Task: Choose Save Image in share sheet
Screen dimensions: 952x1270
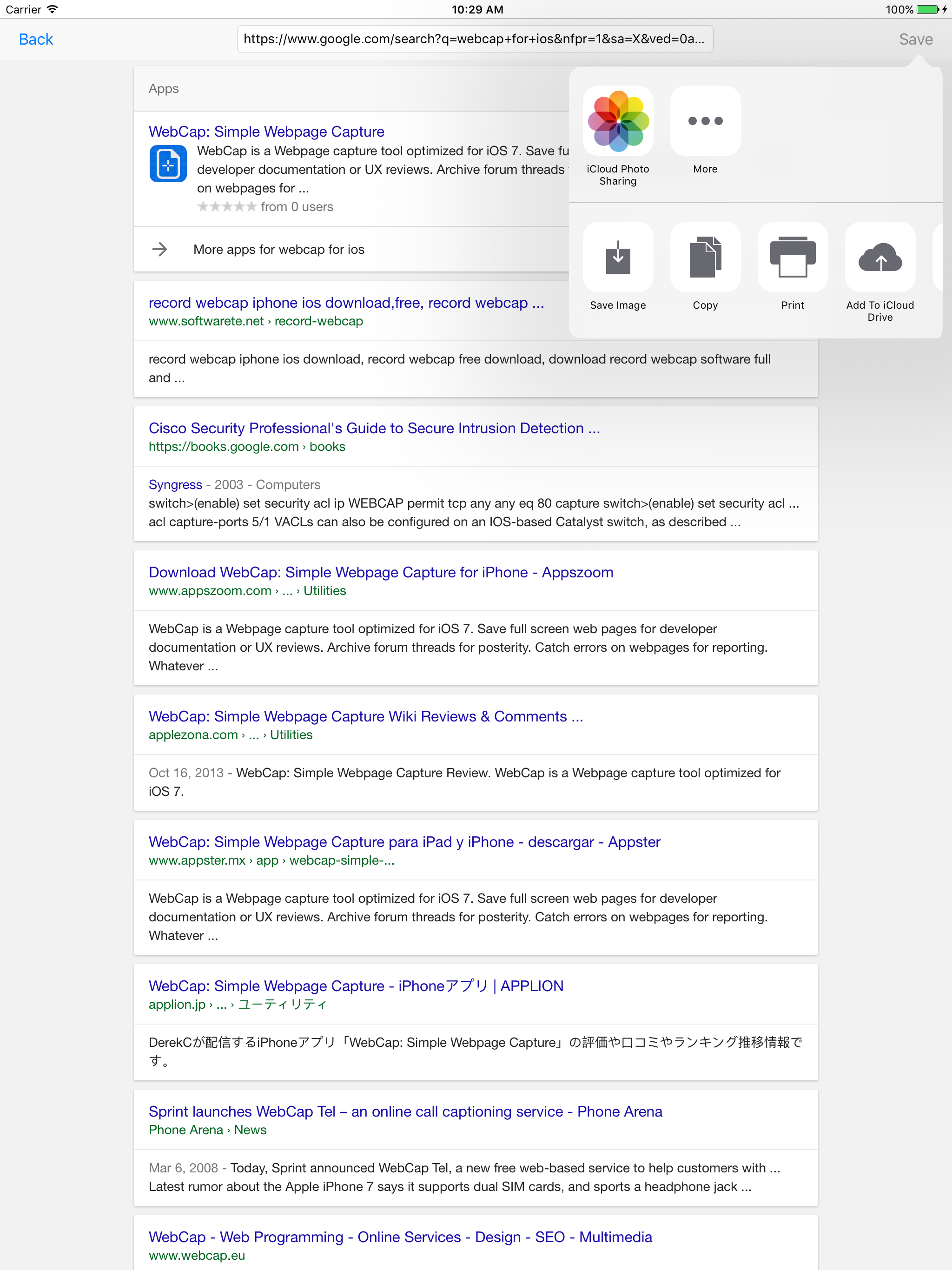Action: coord(618,257)
